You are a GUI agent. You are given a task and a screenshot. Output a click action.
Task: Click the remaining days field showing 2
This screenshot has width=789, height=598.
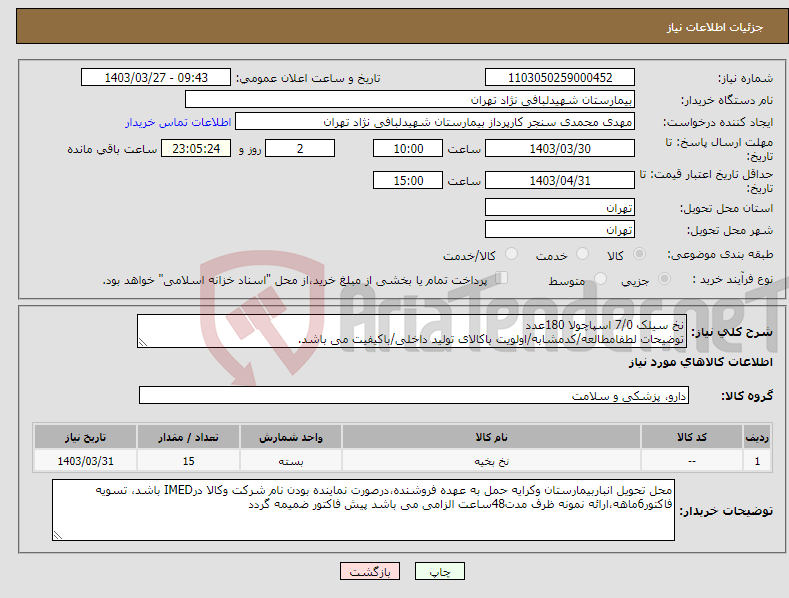(x=300, y=148)
